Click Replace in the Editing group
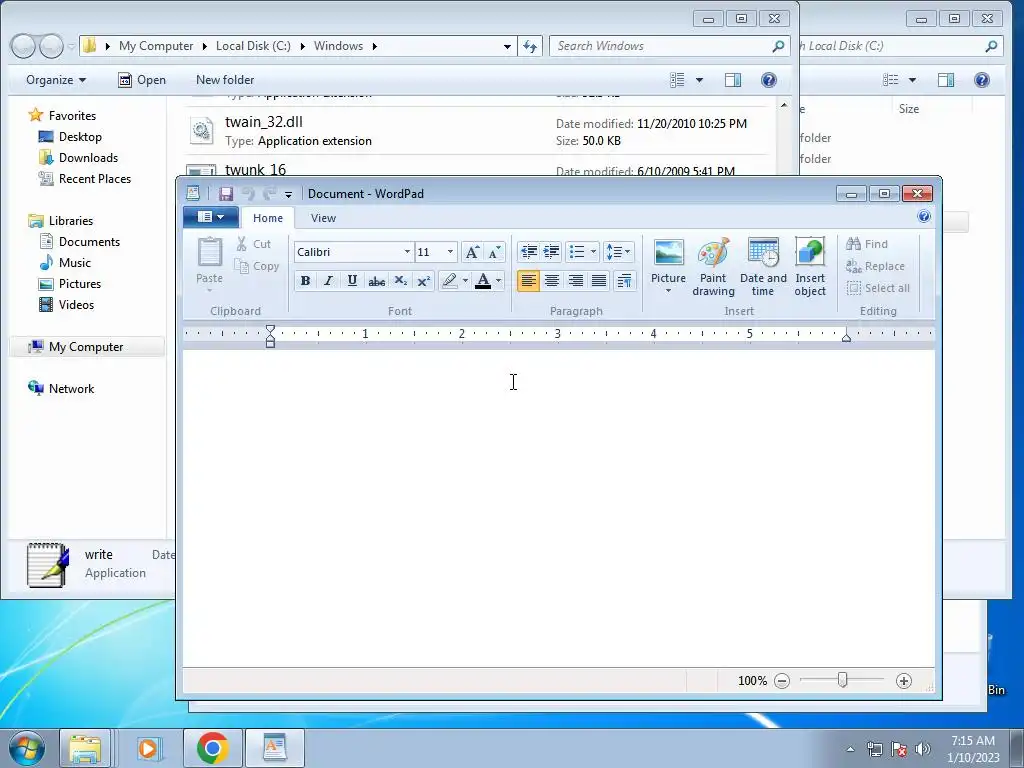This screenshot has width=1024, height=768. click(876, 266)
